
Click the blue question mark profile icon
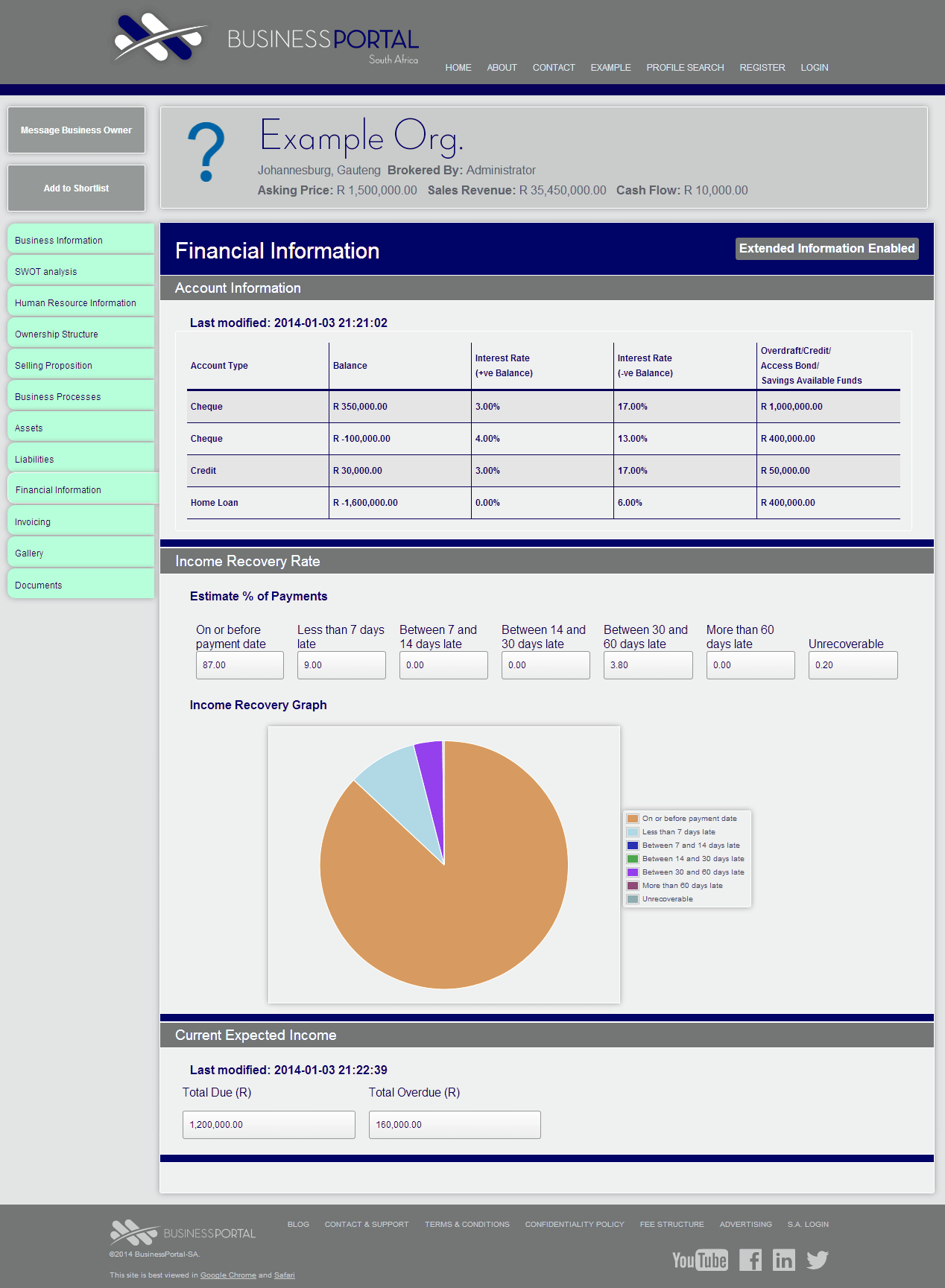click(x=206, y=153)
